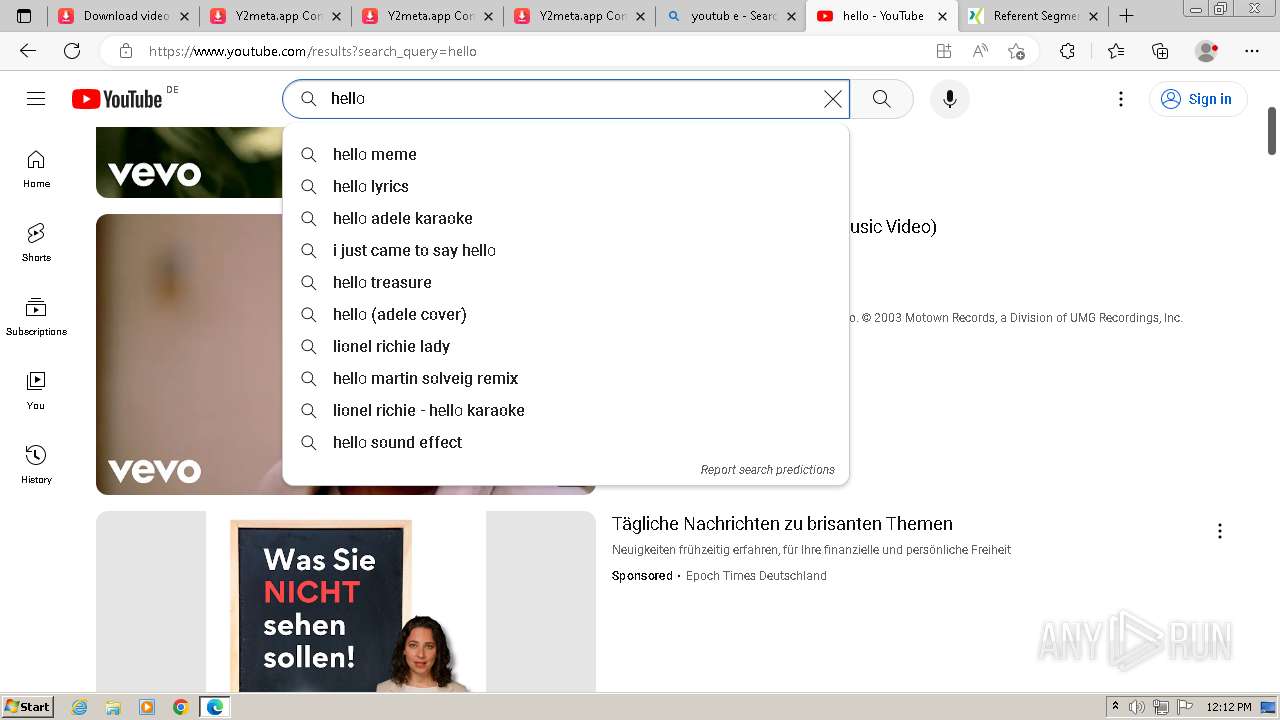Open File Explorer from taskbar
Screen dimensions: 1280x720
point(113,707)
